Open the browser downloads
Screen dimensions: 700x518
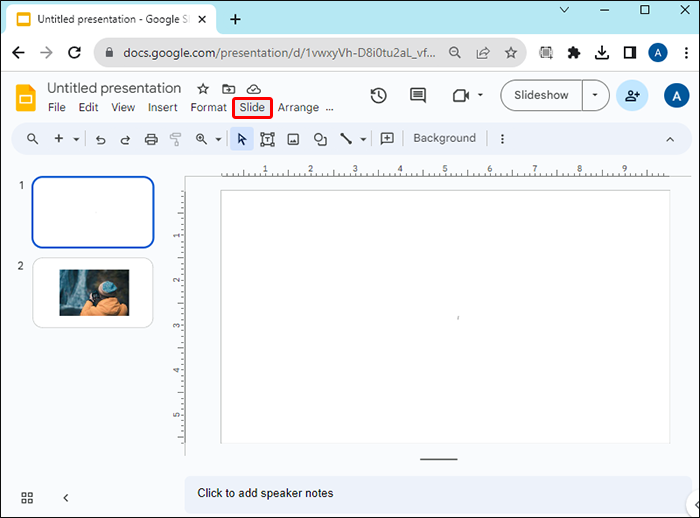click(602, 53)
